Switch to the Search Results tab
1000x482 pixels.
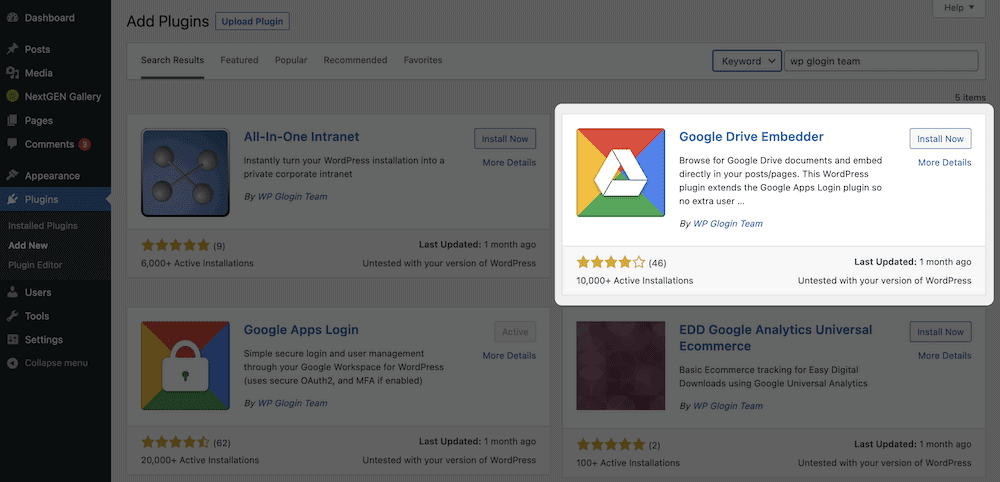pyautogui.click(x=172, y=61)
